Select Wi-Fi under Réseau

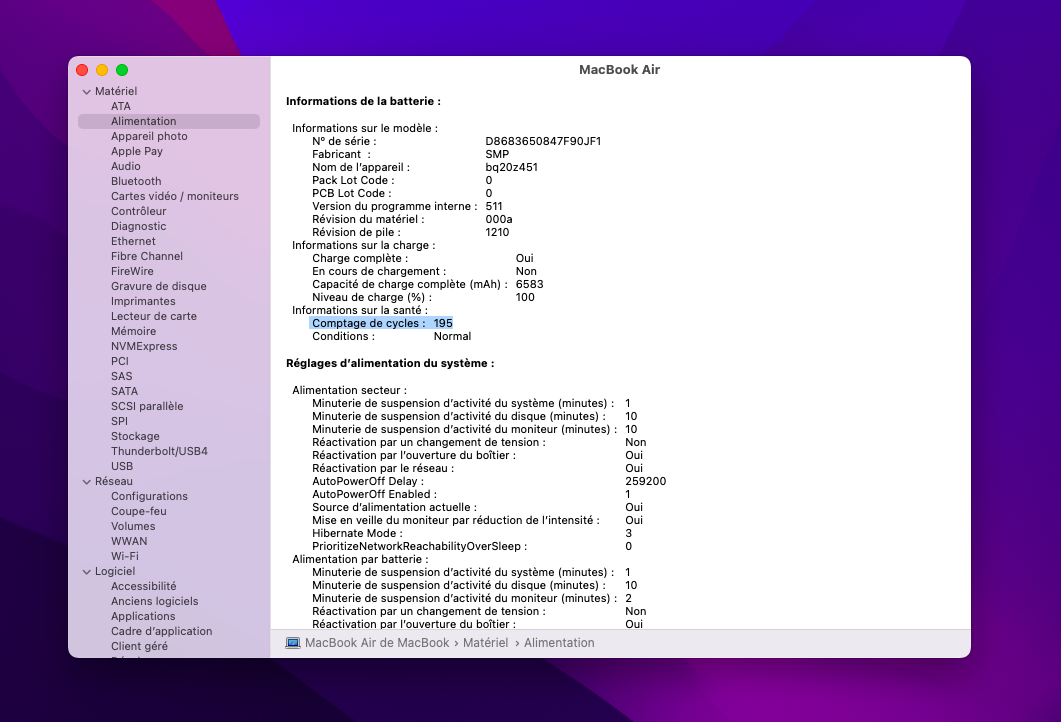125,556
